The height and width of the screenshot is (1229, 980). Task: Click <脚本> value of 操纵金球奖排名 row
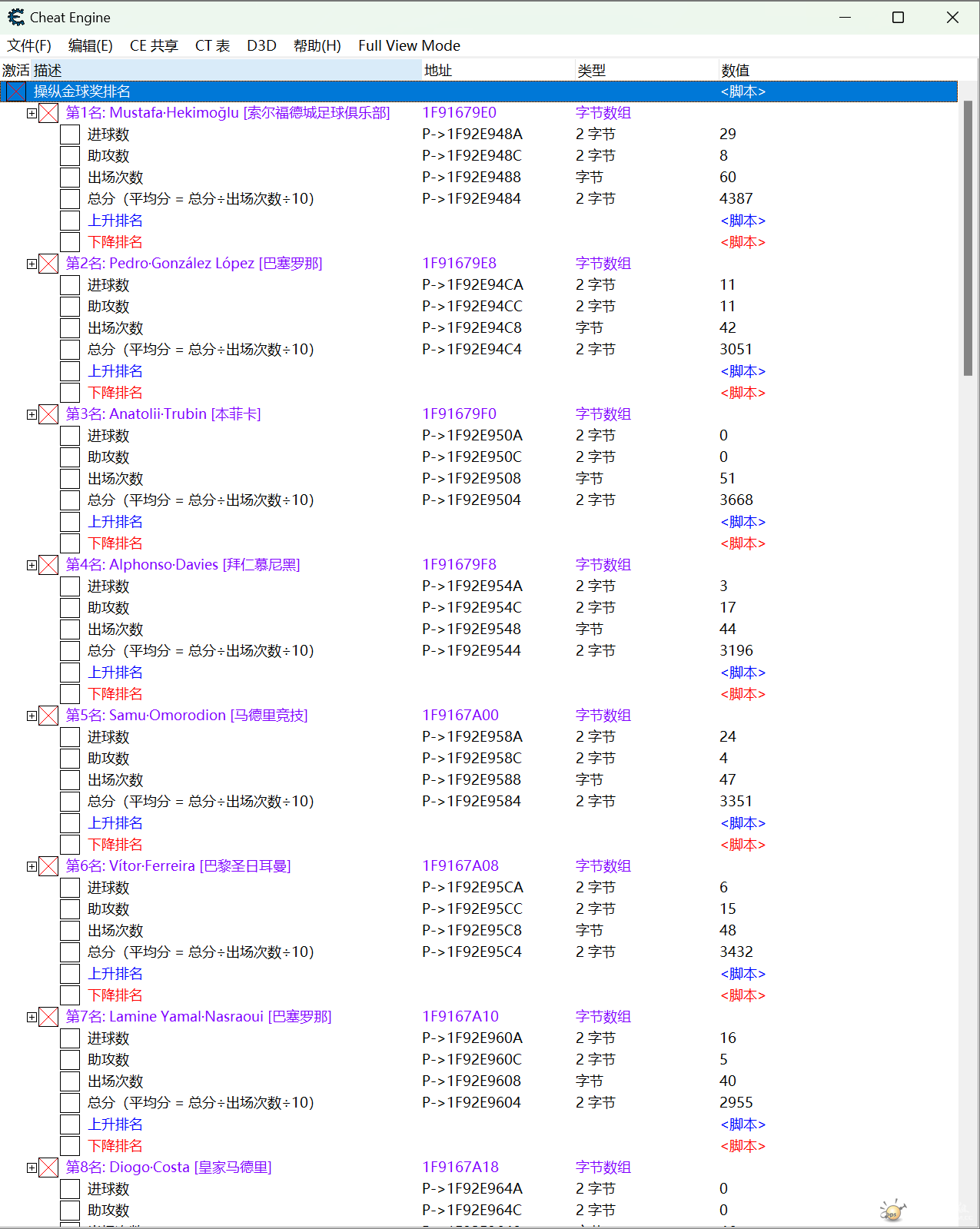(x=743, y=91)
